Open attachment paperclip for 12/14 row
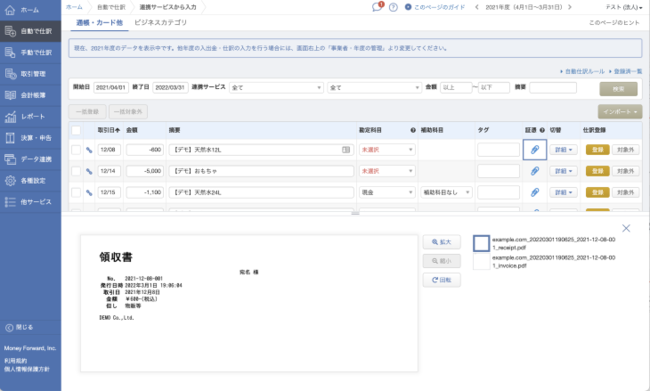Viewport: 650px width, 391px height. pos(535,171)
